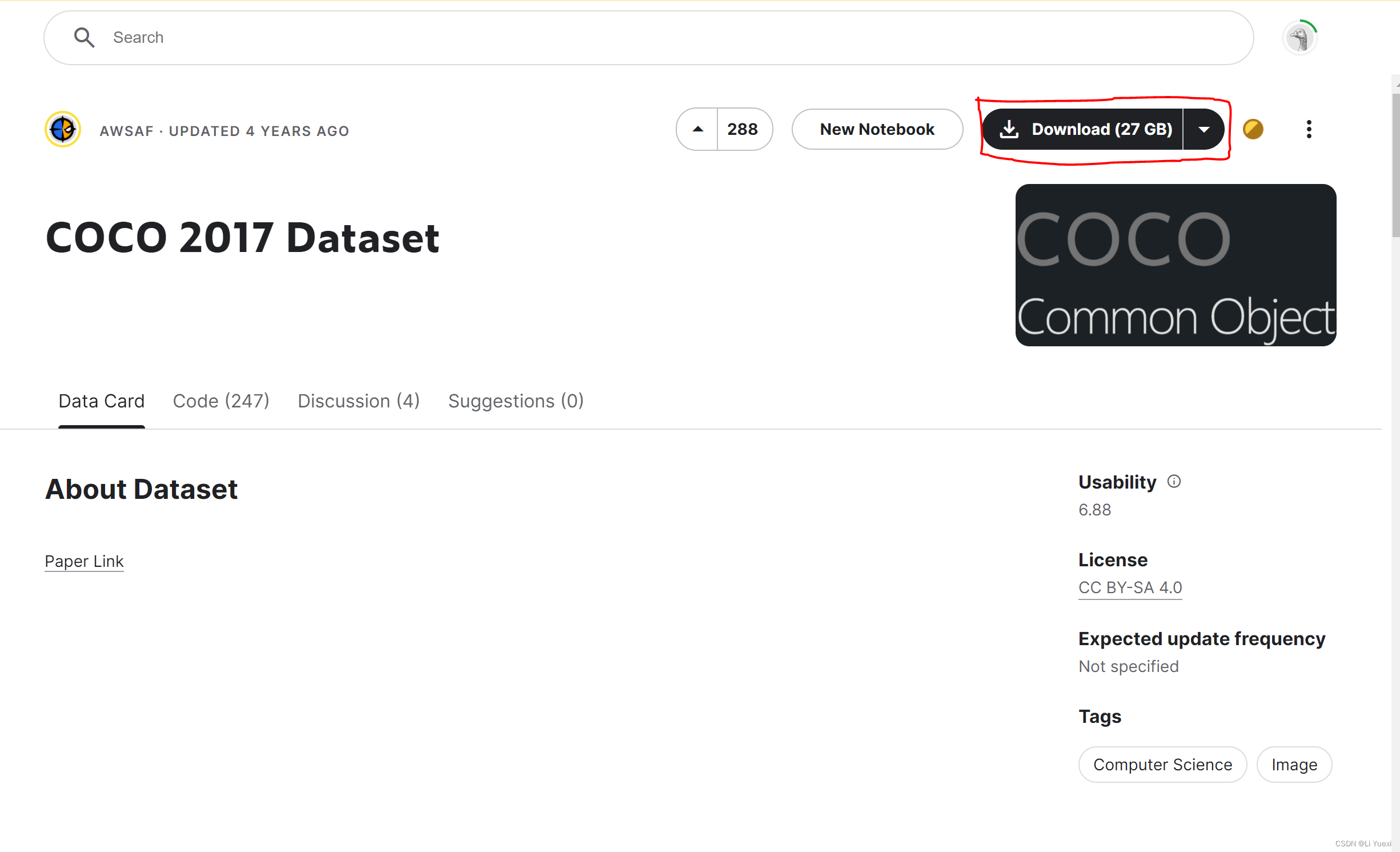Image resolution: width=1400 pixels, height=852 pixels.
Task: Open the Discussion (4) tab
Action: 359,401
